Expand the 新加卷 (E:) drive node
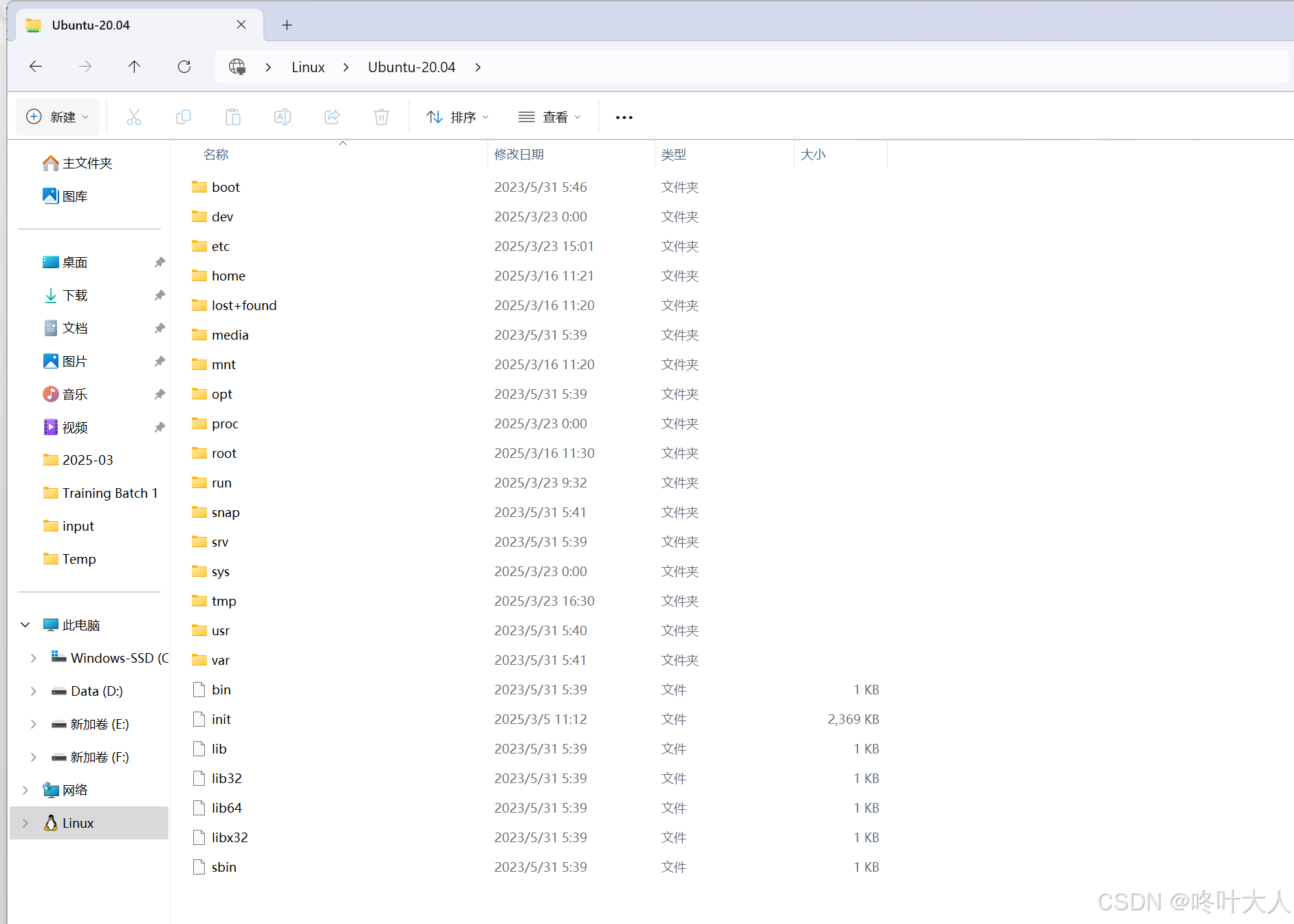This screenshot has height=924, width=1294. (33, 724)
